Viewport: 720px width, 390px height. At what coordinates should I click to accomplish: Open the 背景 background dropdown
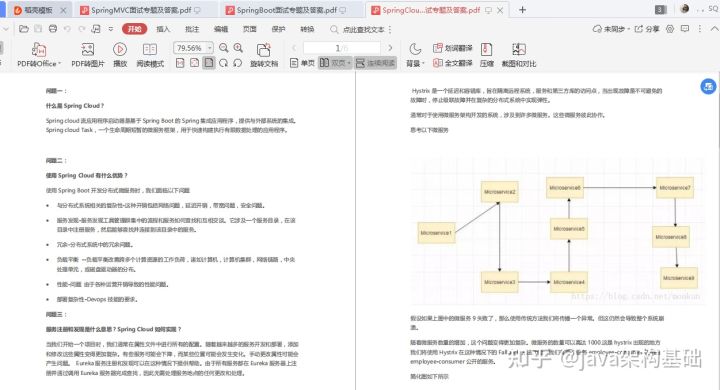415,55
